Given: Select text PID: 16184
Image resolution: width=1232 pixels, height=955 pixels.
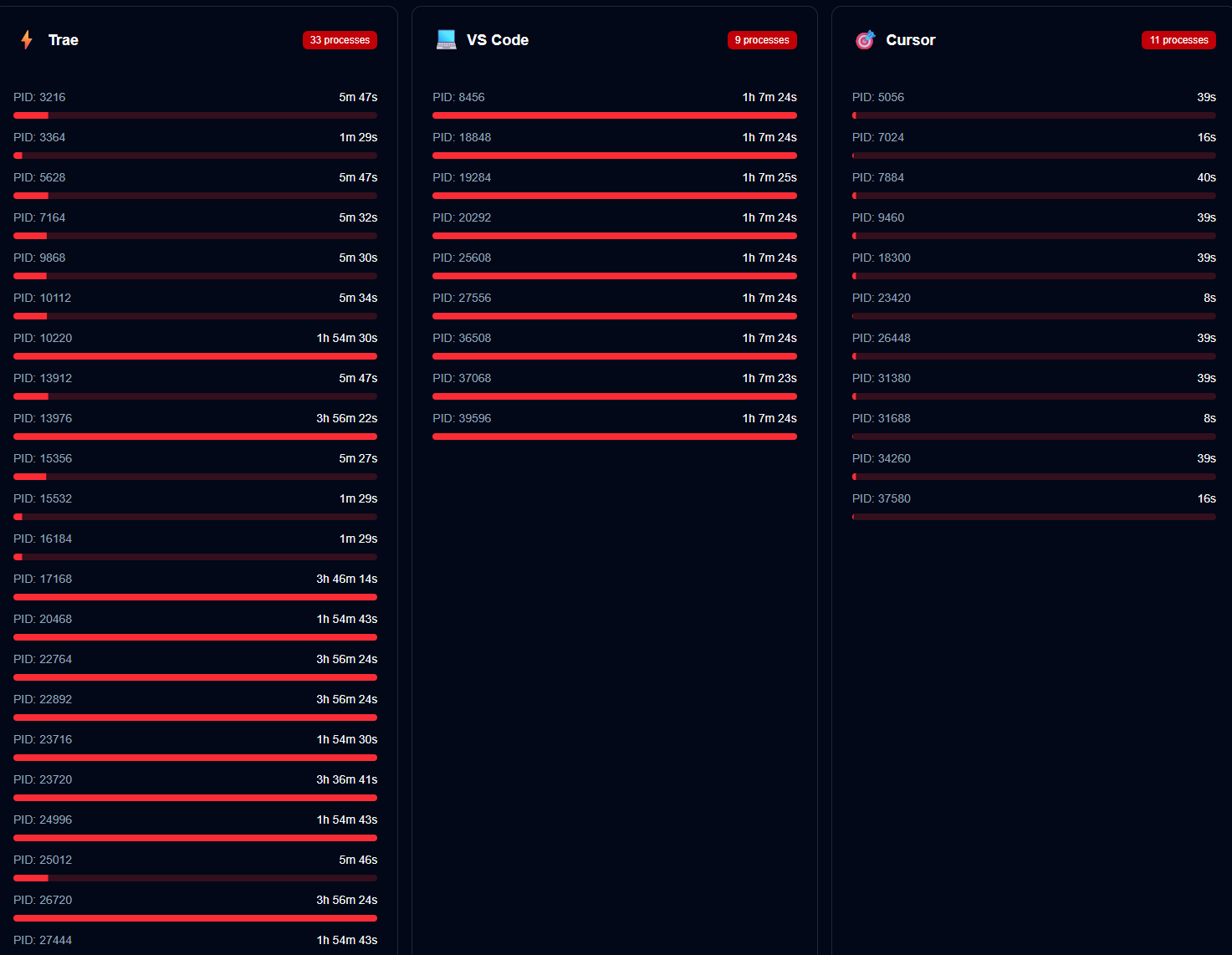Looking at the screenshot, I should [43, 539].
